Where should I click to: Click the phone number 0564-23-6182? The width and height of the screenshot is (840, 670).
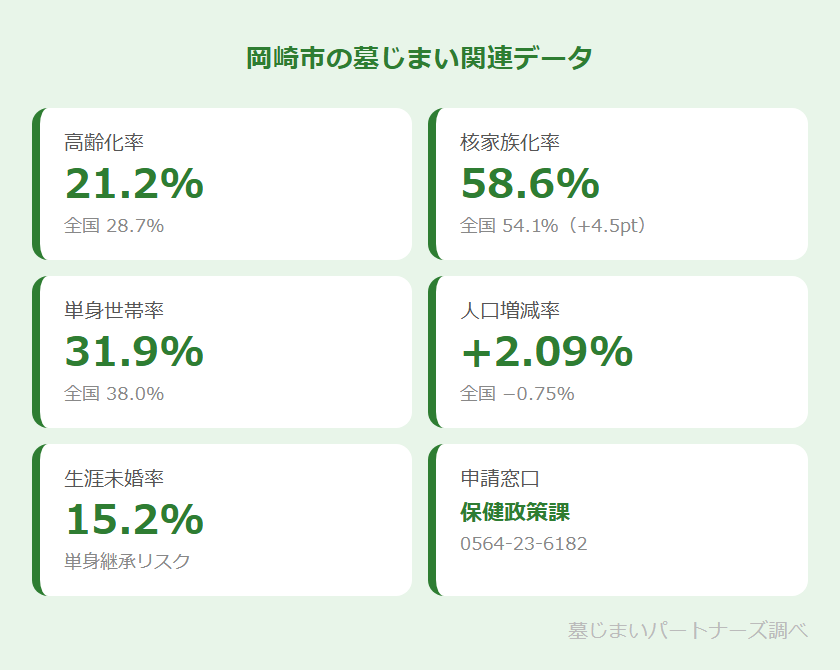(523, 544)
